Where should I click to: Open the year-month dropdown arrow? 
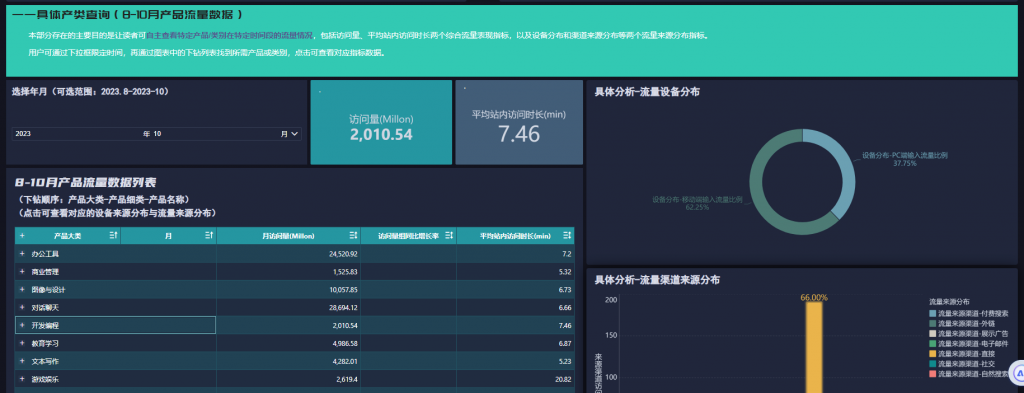[x=296, y=134]
